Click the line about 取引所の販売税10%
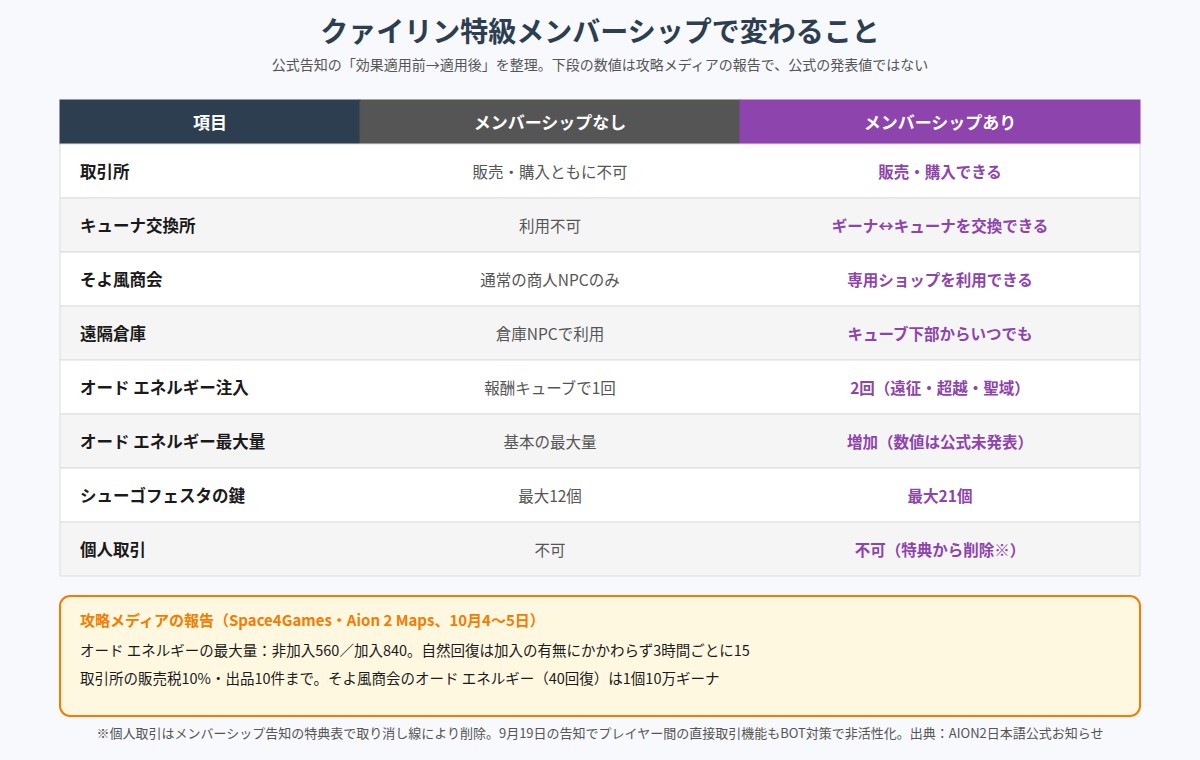This screenshot has width=1200, height=760. pos(399,679)
